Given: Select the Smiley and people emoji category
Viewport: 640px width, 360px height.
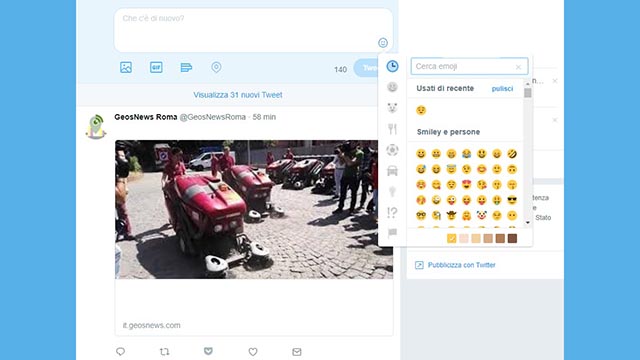Looking at the screenshot, I should pos(392,87).
